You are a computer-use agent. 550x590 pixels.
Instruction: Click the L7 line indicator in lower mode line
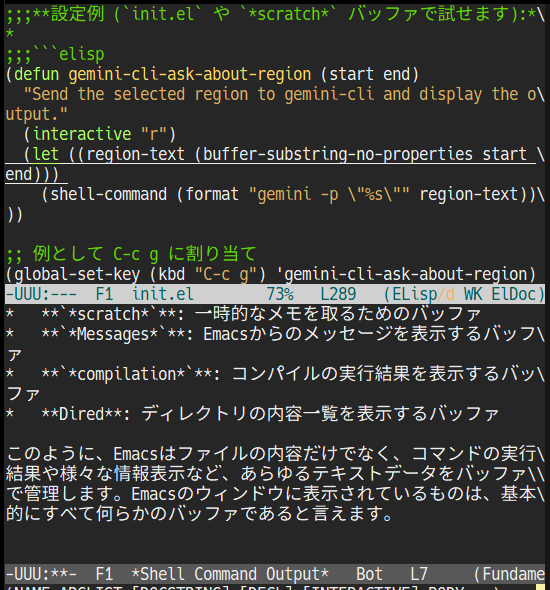click(x=419, y=574)
